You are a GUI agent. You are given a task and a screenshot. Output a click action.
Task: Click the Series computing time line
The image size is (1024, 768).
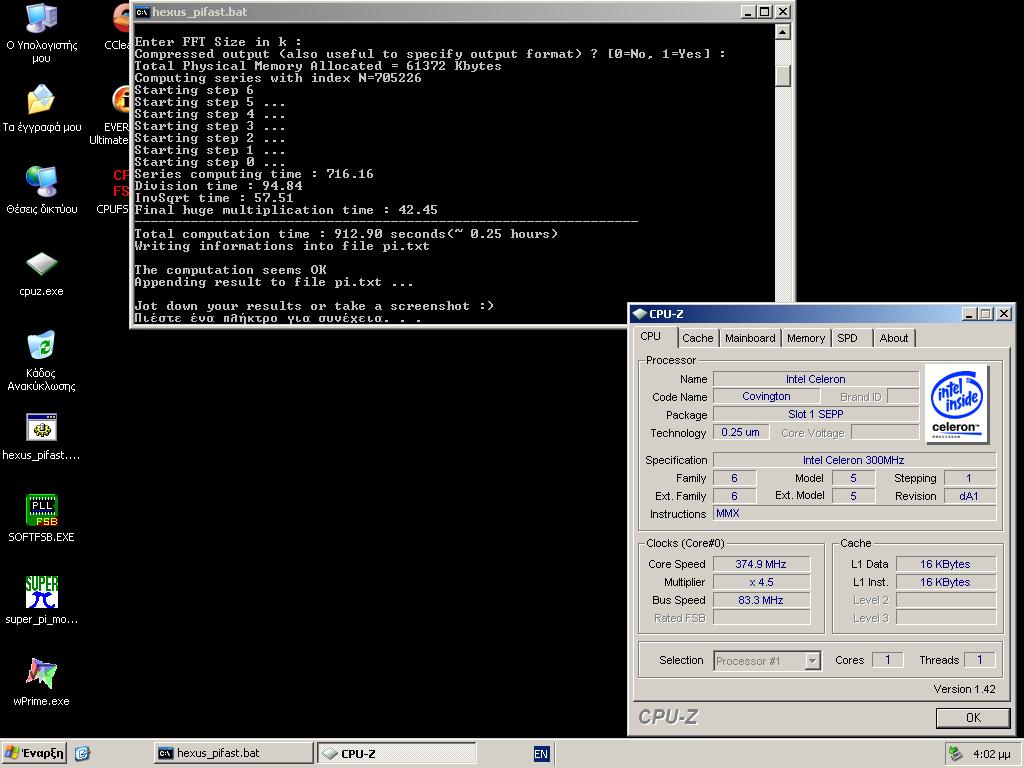(x=254, y=174)
